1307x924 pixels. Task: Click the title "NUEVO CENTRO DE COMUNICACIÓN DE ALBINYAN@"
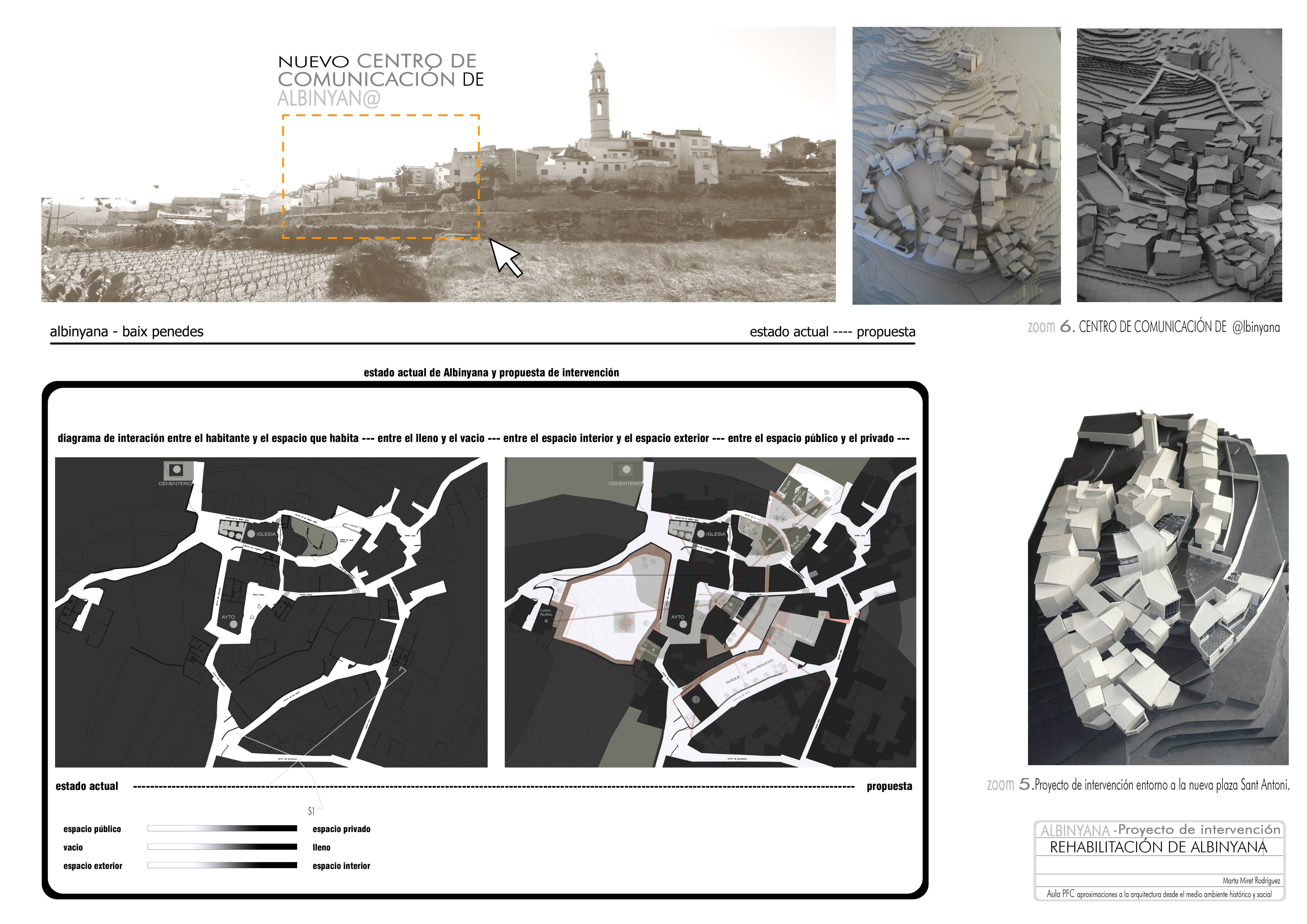tap(381, 80)
